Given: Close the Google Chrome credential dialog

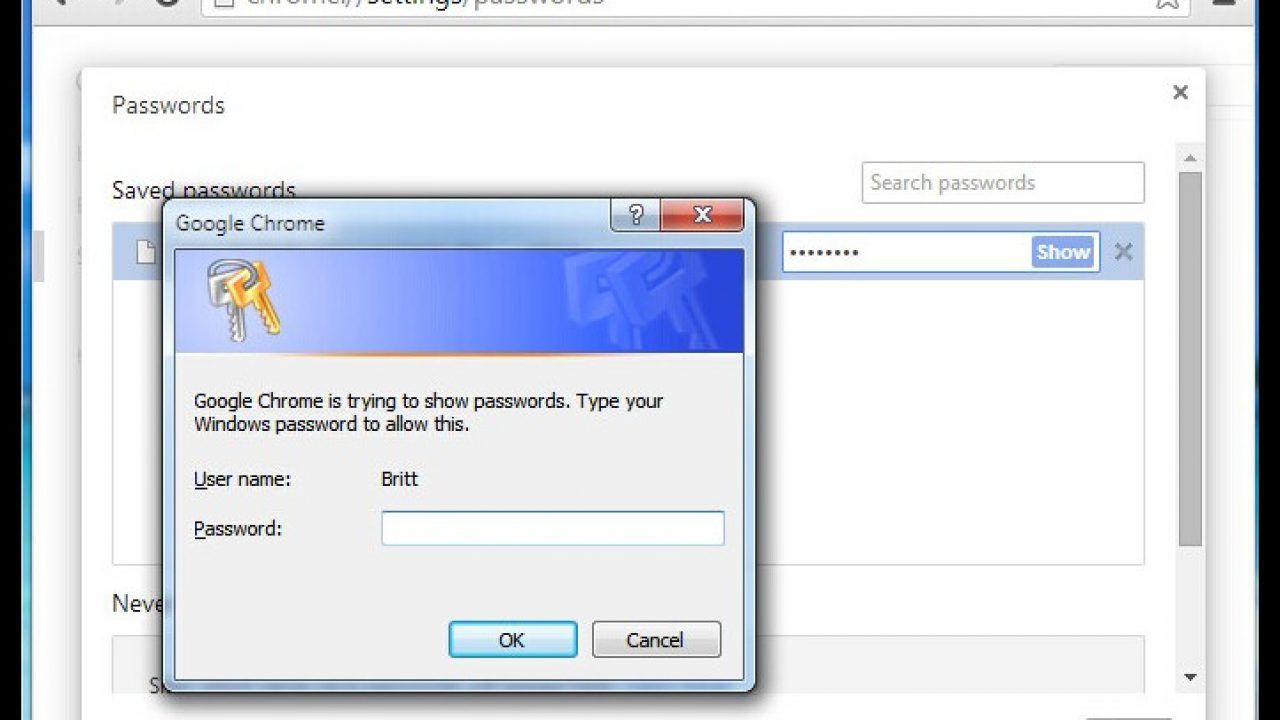Looking at the screenshot, I should 702,214.
